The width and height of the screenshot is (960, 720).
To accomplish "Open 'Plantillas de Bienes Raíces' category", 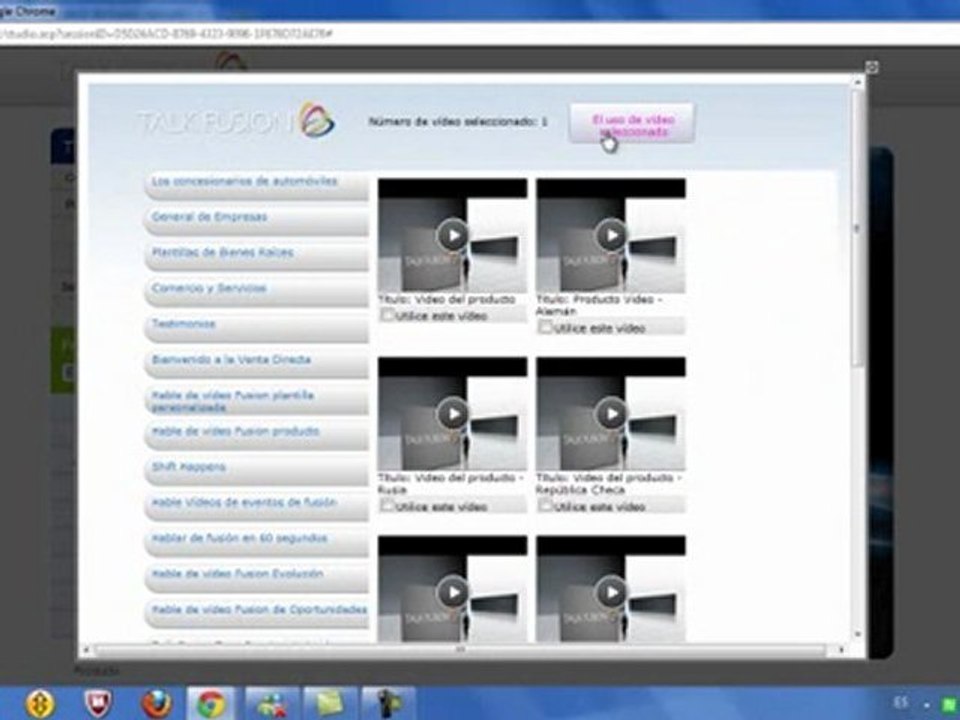I will pos(257,257).
